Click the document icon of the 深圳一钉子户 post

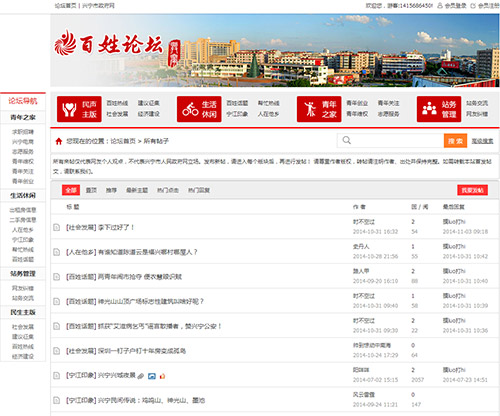coord(57,351)
